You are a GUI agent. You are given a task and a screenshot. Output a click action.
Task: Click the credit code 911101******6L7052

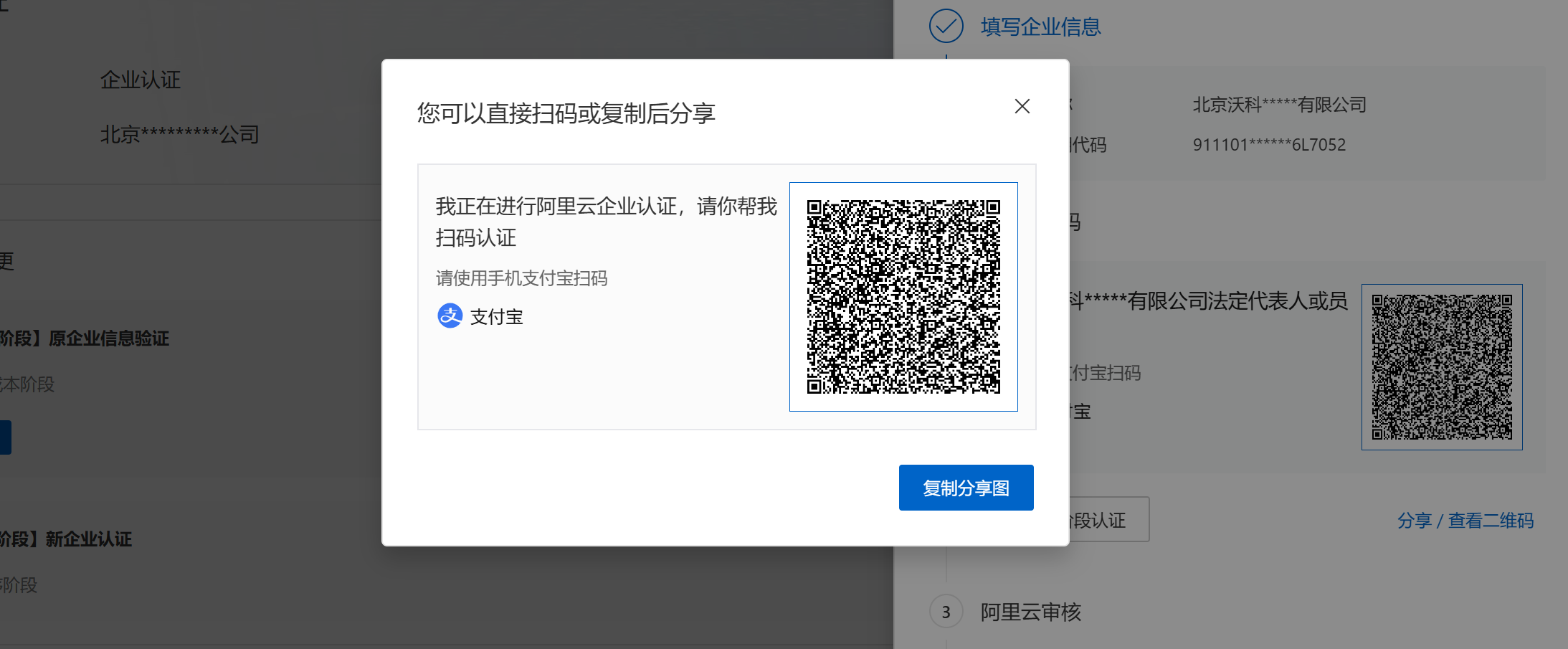[x=1269, y=145]
